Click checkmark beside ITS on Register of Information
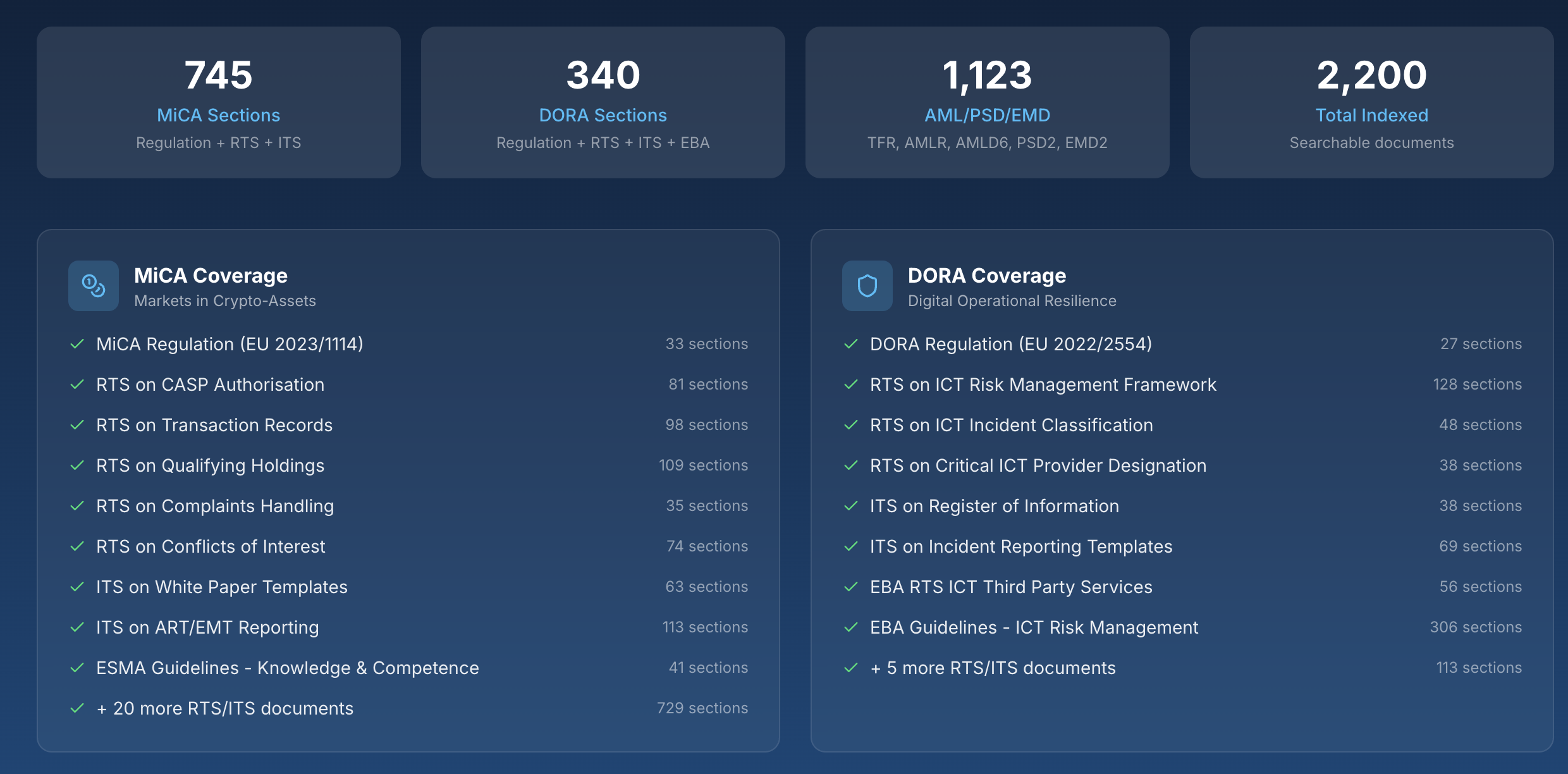 (x=851, y=506)
